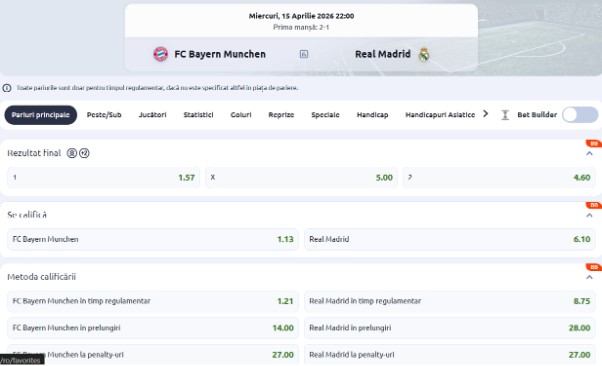Image resolution: width=602 pixels, height=366 pixels.
Task: Switch to the Handicap tab
Action: tap(372, 115)
